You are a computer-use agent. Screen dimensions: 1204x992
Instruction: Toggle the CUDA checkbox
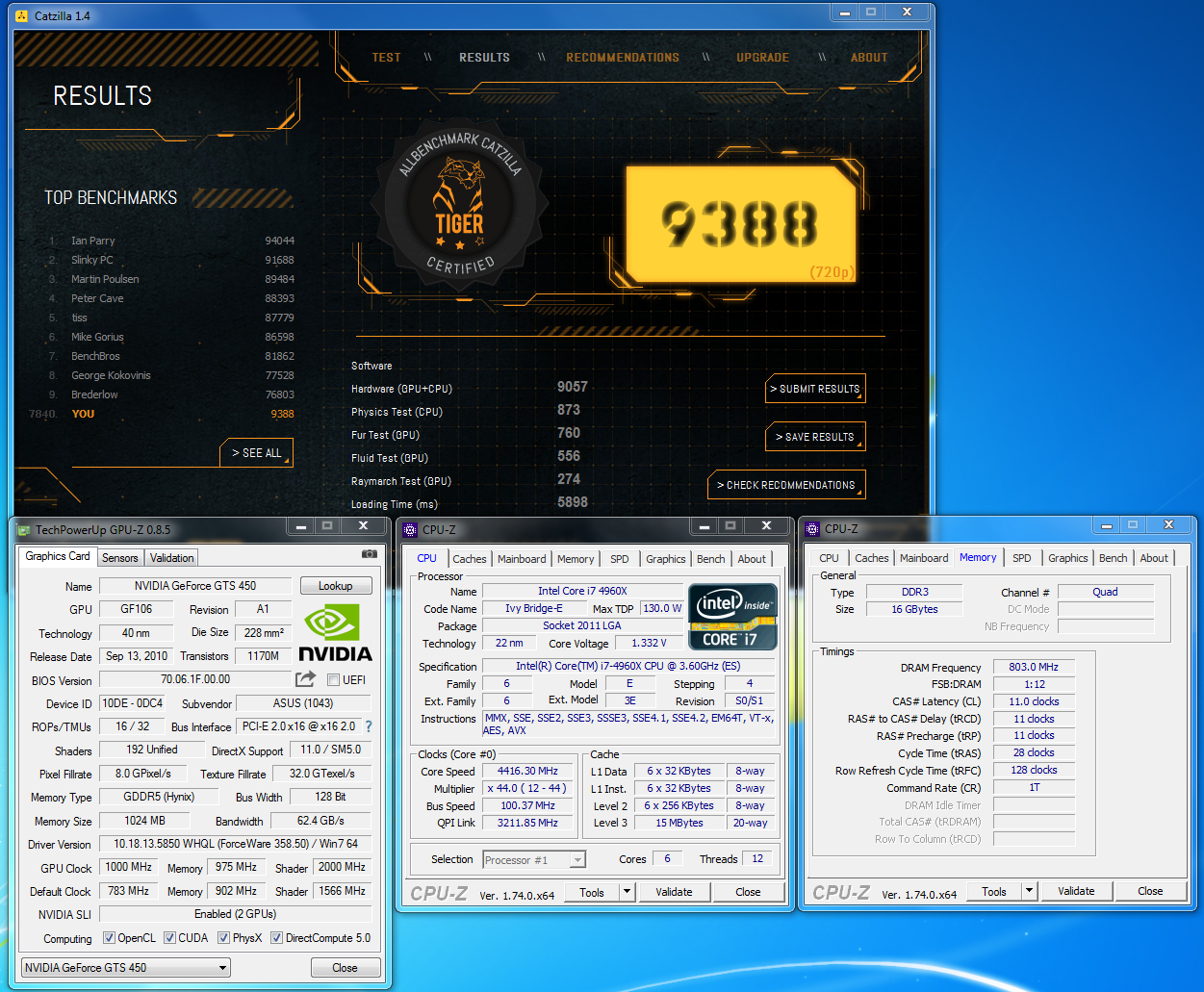169,938
